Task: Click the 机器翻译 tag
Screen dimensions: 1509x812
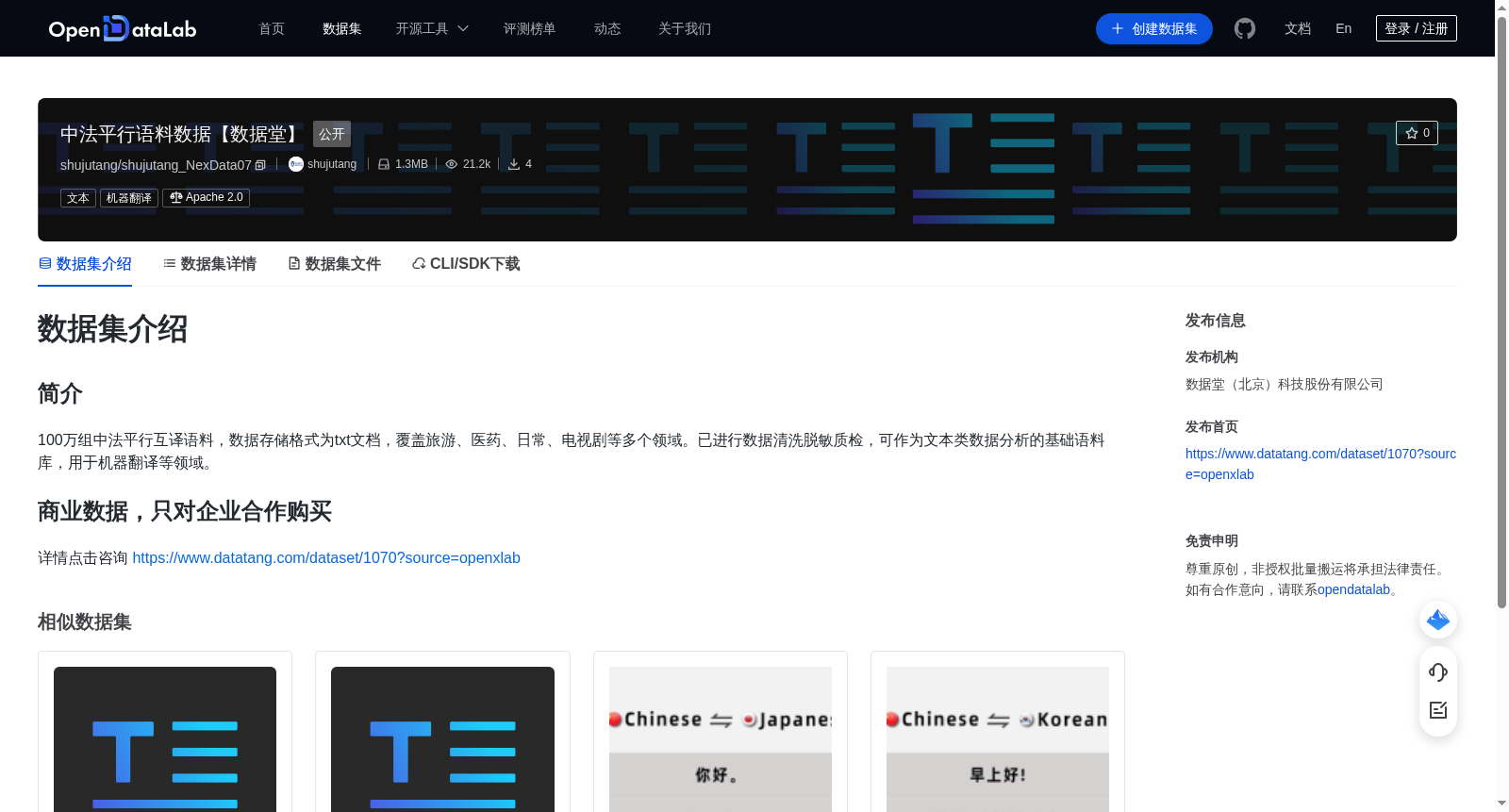Action: pos(129,198)
